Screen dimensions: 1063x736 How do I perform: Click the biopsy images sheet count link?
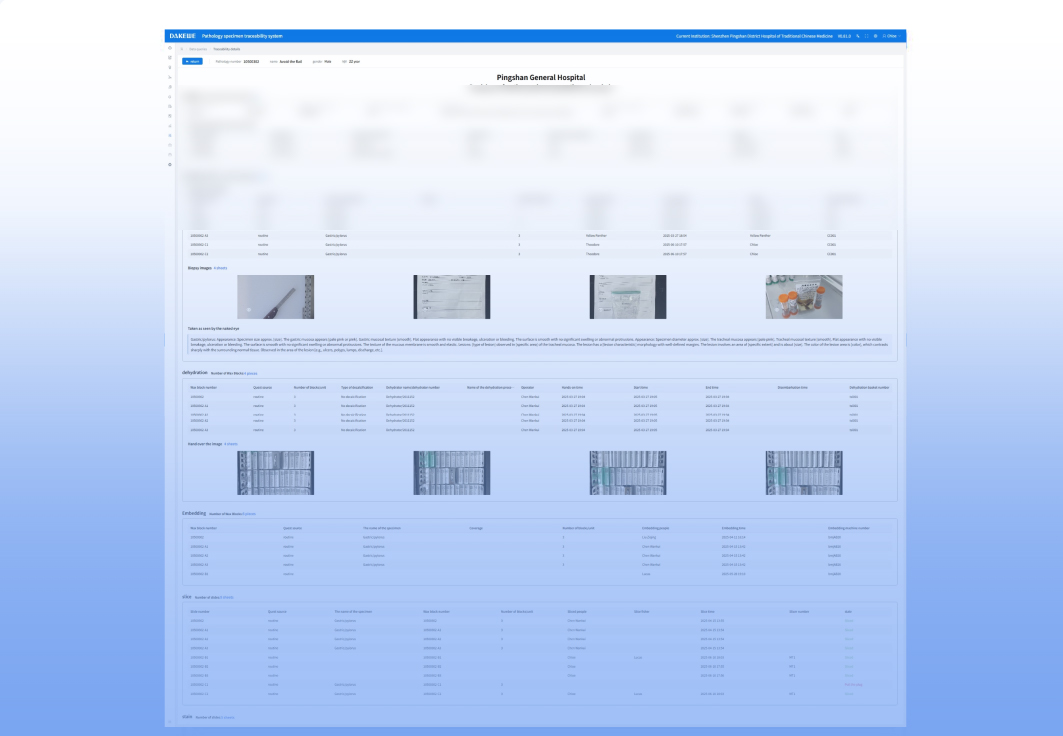pos(221,268)
